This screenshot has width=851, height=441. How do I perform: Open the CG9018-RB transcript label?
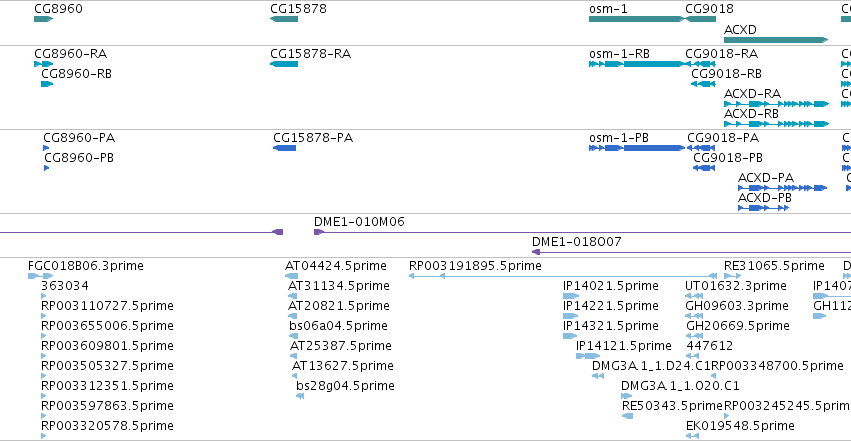[726, 74]
